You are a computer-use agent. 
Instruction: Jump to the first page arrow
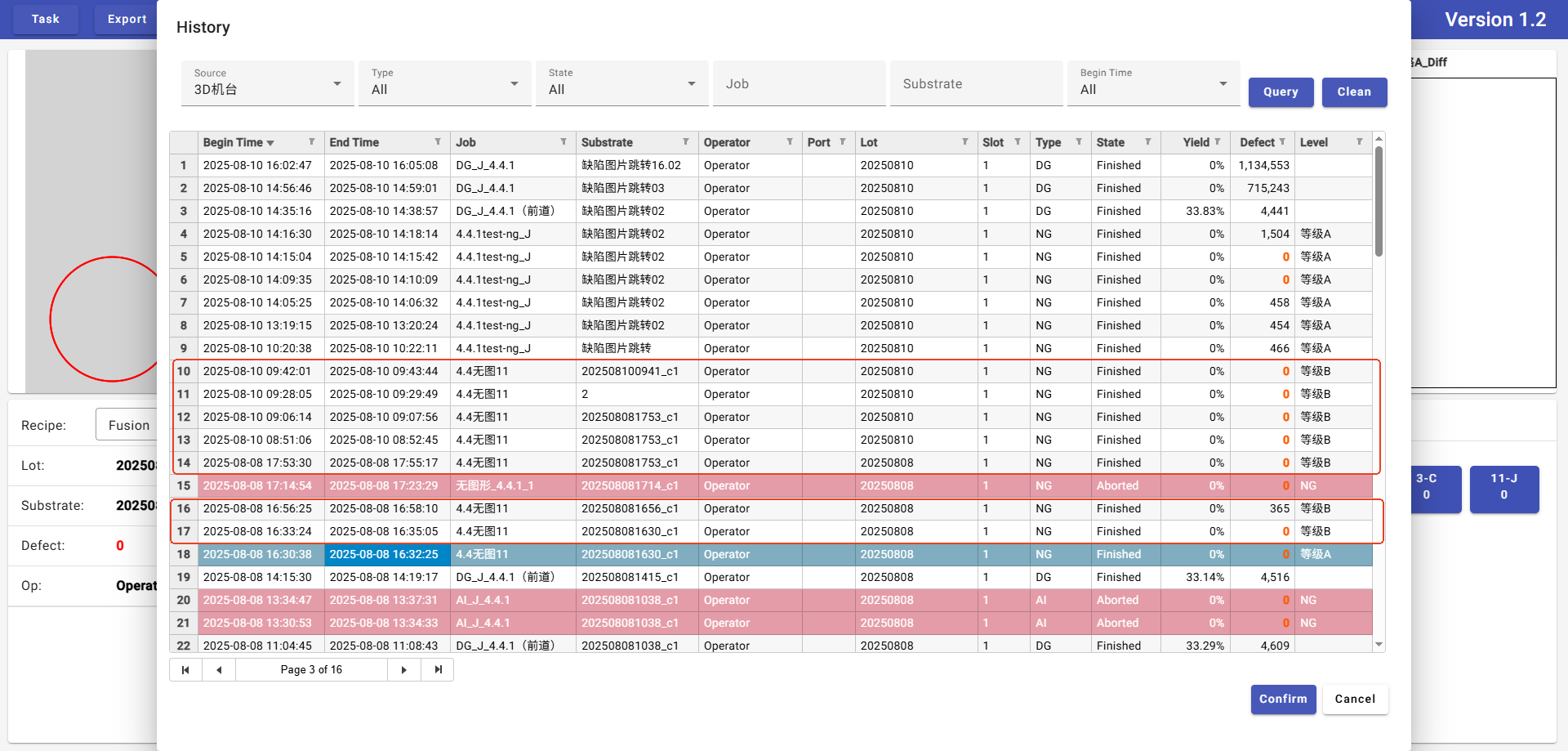point(185,670)
